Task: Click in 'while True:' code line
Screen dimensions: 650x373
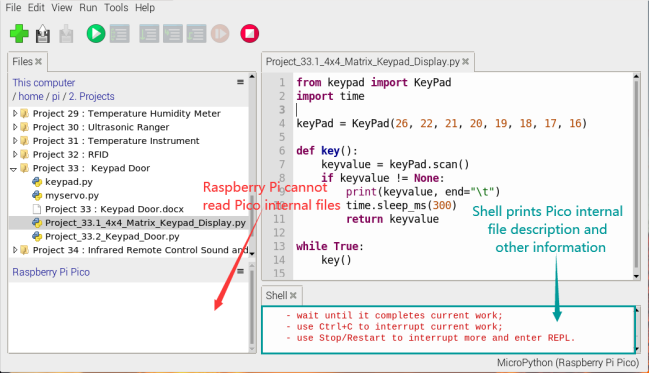Action: pos(330,246)
